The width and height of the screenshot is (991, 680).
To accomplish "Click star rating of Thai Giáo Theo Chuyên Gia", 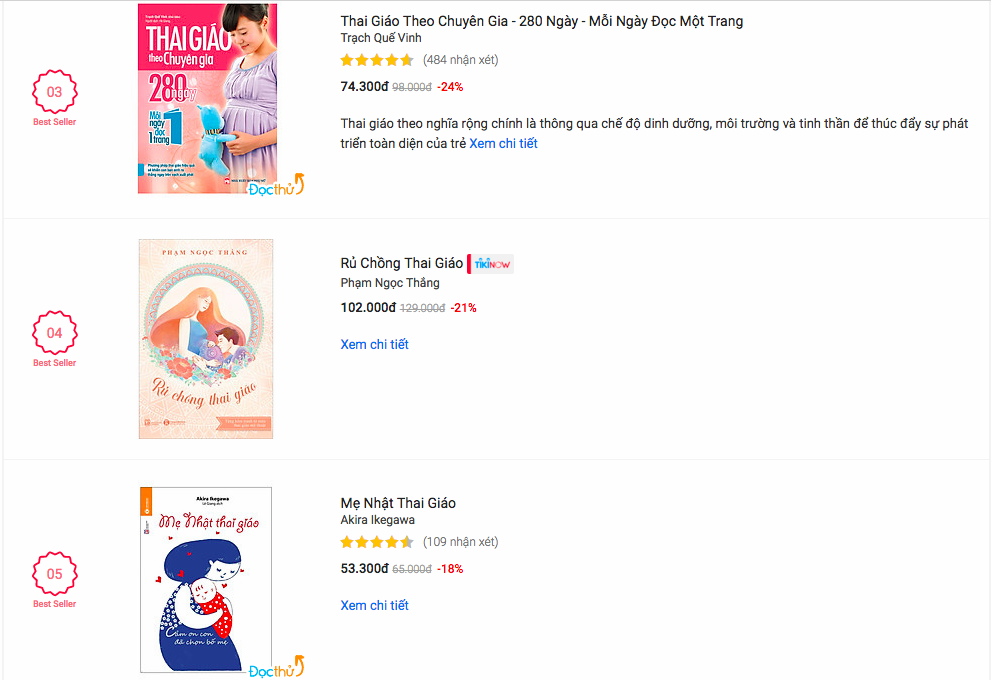I will coord(377,60).
